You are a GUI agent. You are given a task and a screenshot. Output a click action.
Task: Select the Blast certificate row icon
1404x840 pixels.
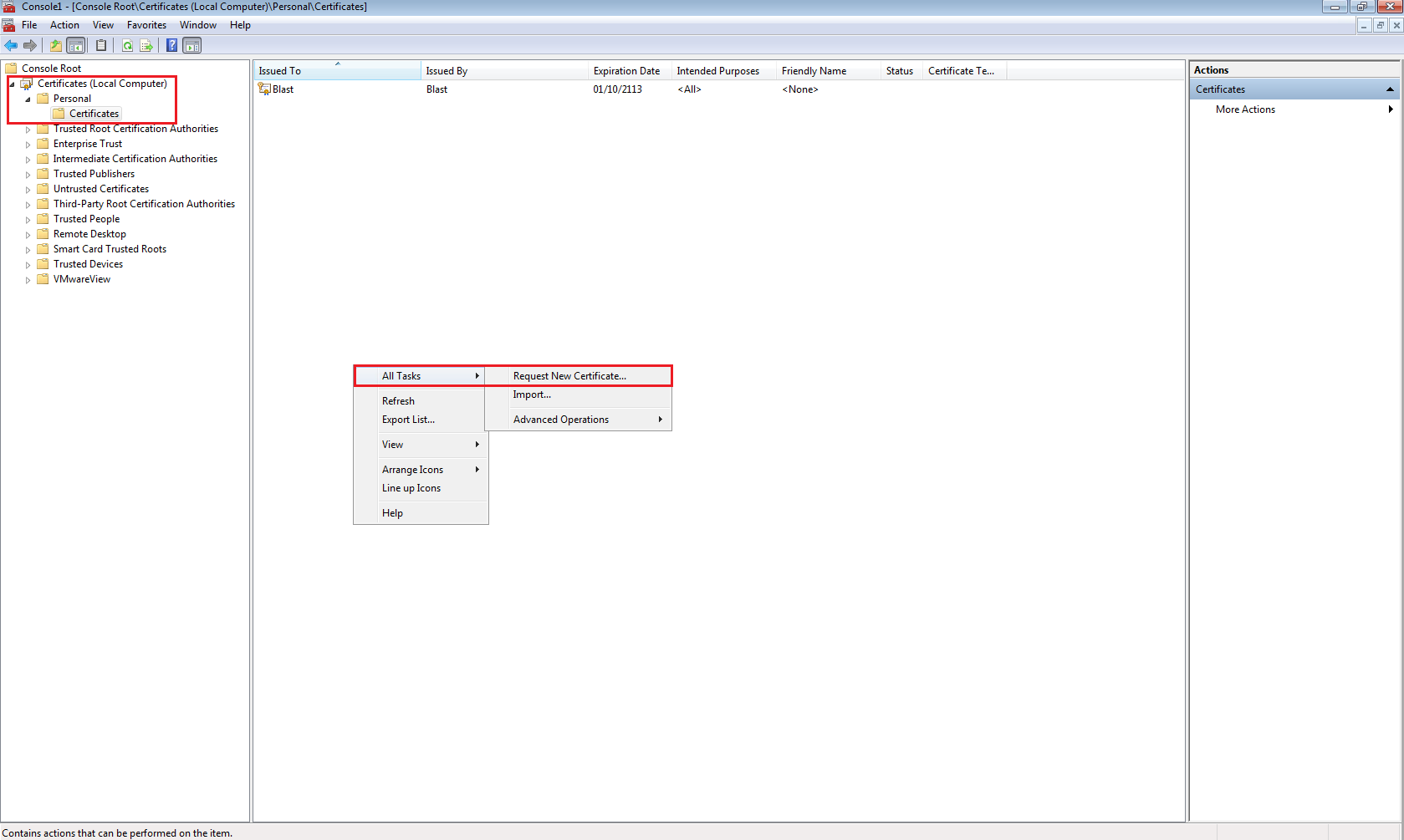click(x=264, y=89)
